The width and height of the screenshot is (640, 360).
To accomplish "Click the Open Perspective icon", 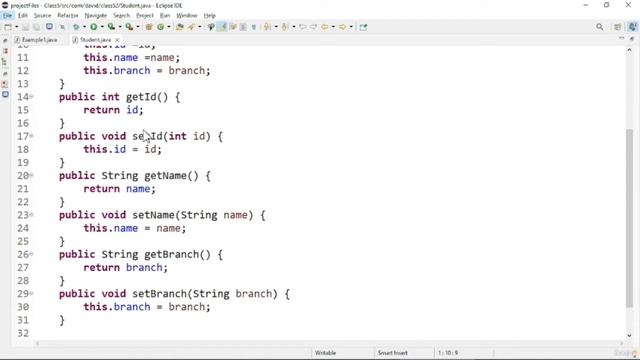I will pos(618,27).
